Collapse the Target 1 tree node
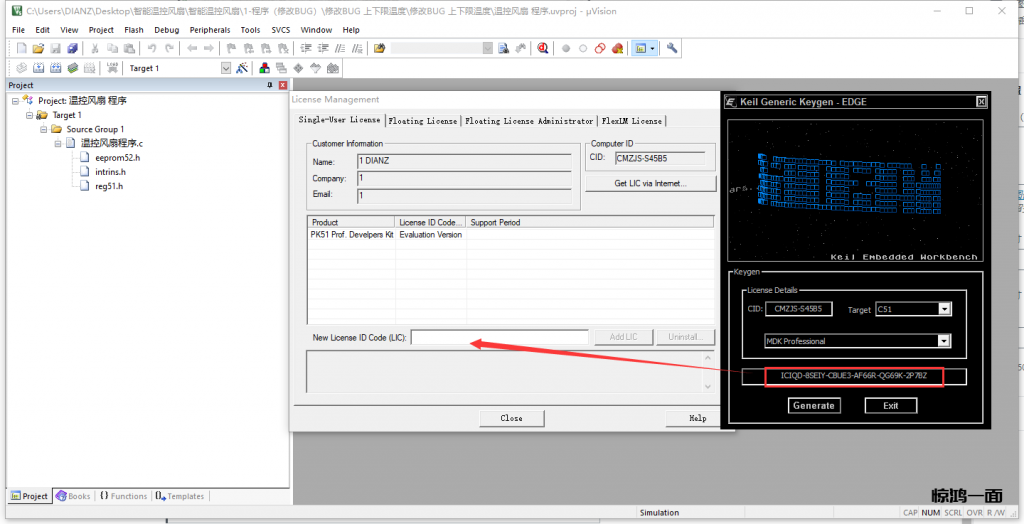The width and height of the screenshot is (1024, 524). tap(29, 115)
